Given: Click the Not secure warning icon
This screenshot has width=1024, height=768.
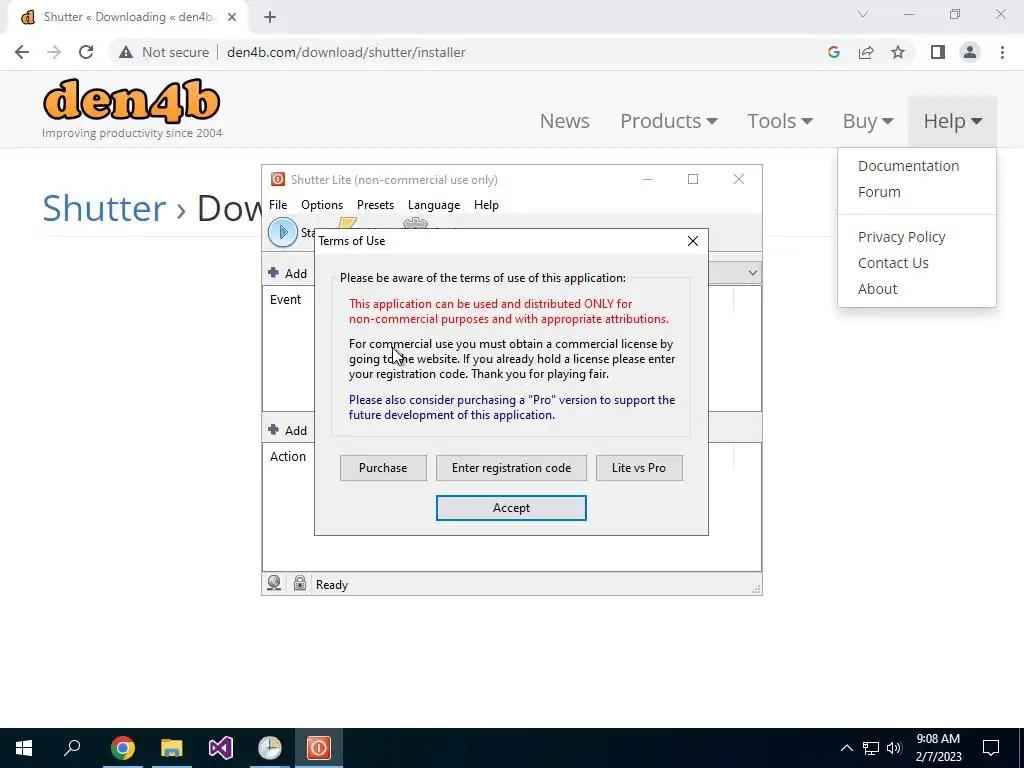Looking at the screenshot, I should [x=125, y=52].
